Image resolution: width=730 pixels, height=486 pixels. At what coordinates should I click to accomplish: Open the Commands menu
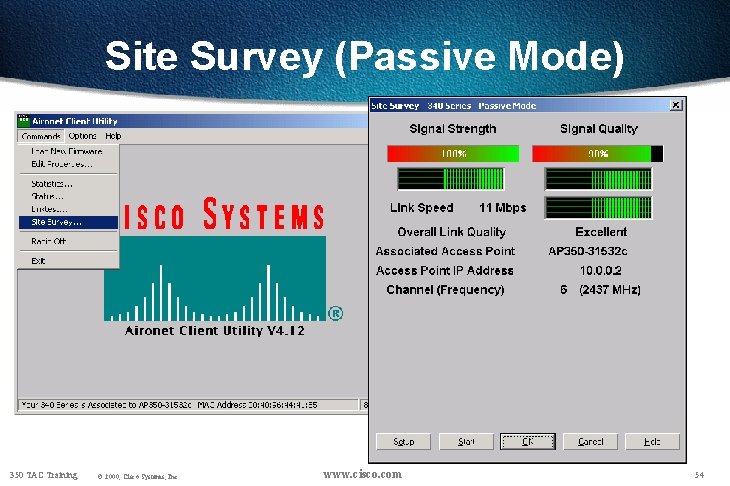coord(41,136)
